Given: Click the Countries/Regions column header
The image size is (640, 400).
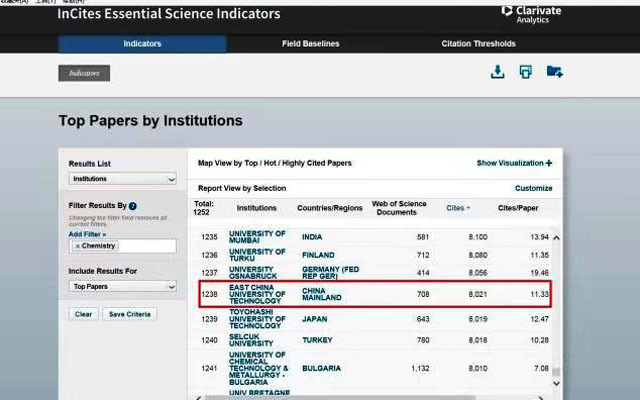Looking at the screenshot, I should (x=330, y=208).
